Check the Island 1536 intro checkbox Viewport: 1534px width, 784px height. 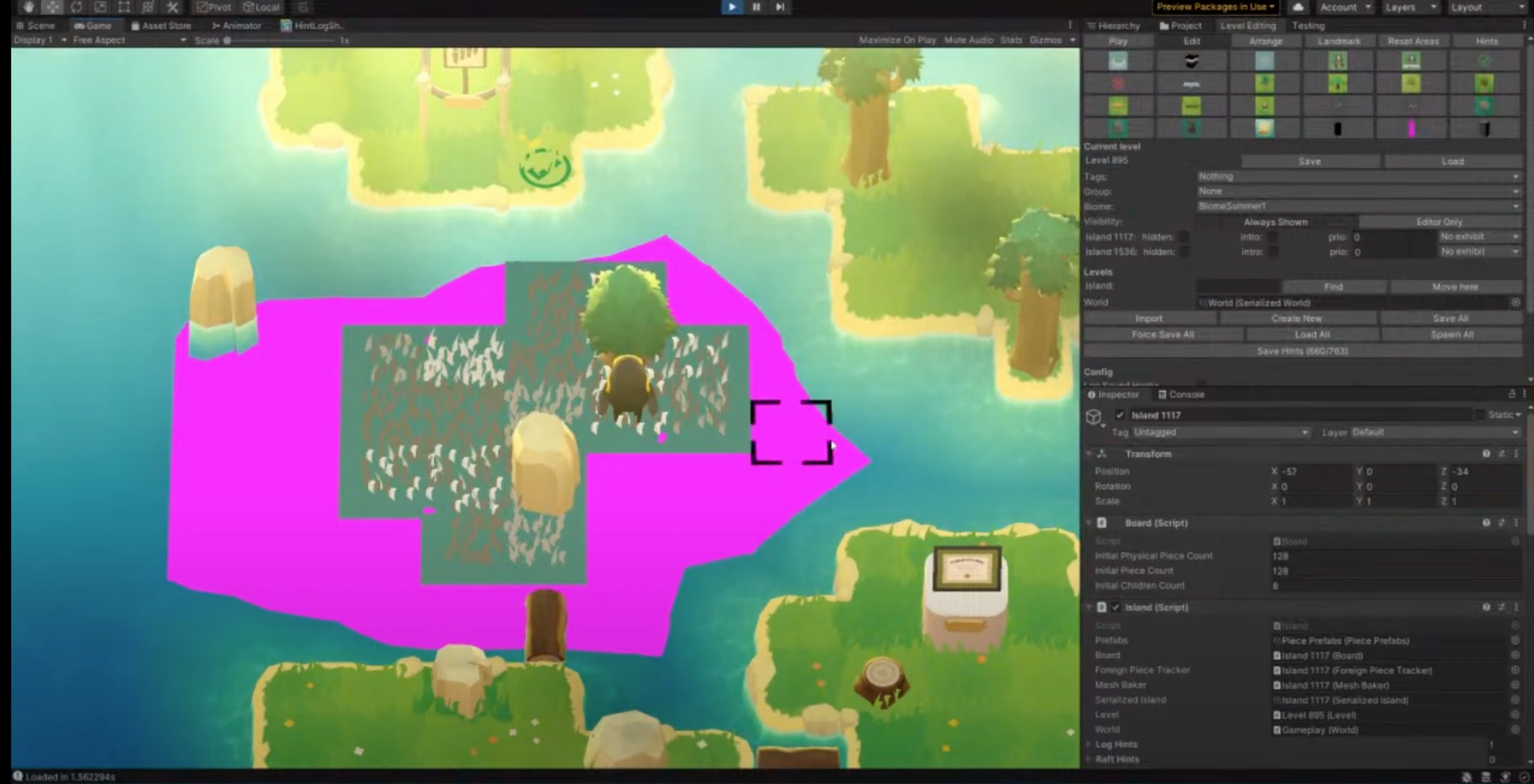click(x=1273, y=252)
